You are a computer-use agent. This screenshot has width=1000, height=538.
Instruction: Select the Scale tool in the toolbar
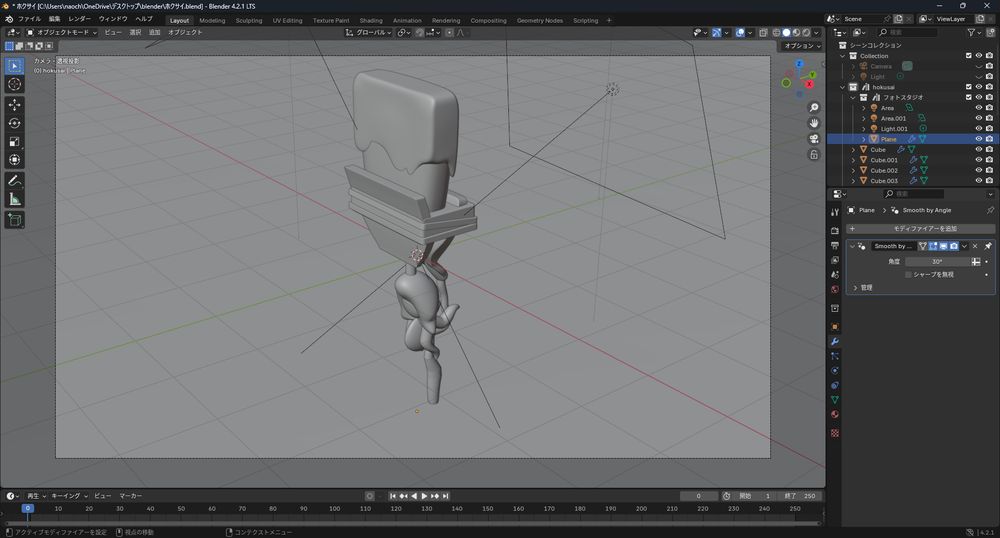point(15,141)
